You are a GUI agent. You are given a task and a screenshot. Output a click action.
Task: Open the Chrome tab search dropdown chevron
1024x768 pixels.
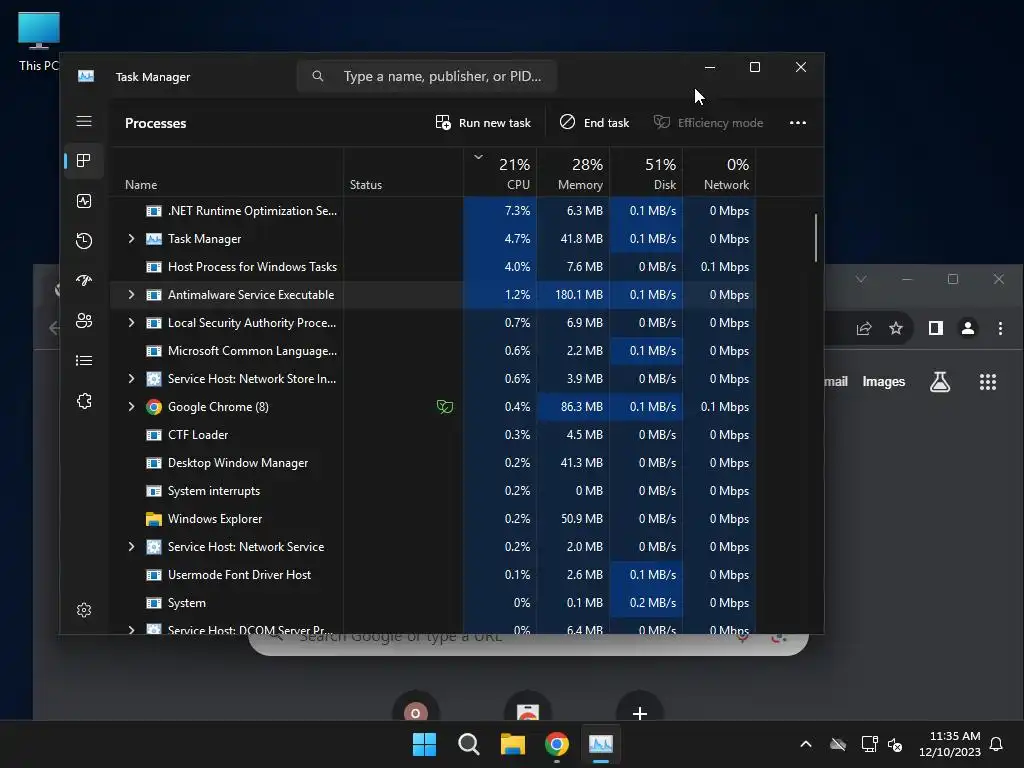point(861,280)
